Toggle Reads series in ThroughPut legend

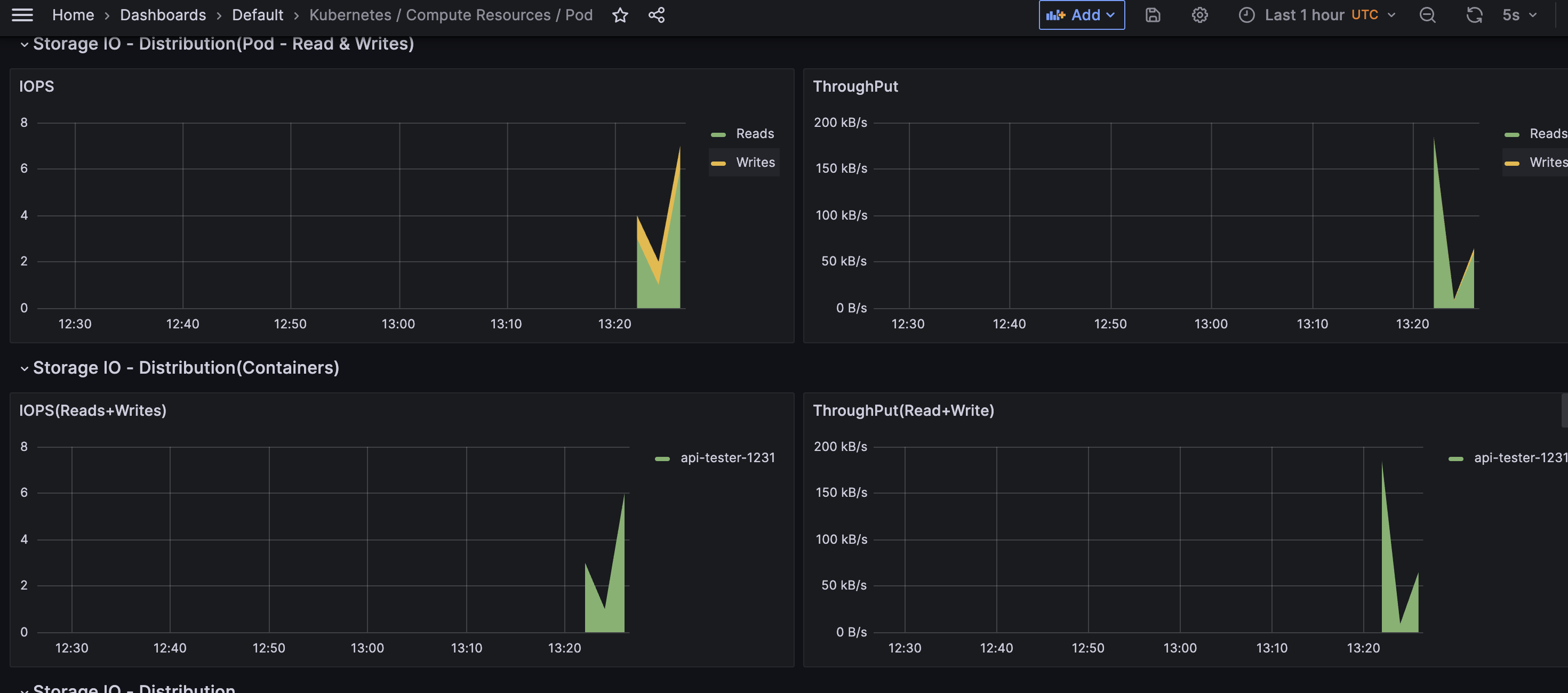point(1548,133)
